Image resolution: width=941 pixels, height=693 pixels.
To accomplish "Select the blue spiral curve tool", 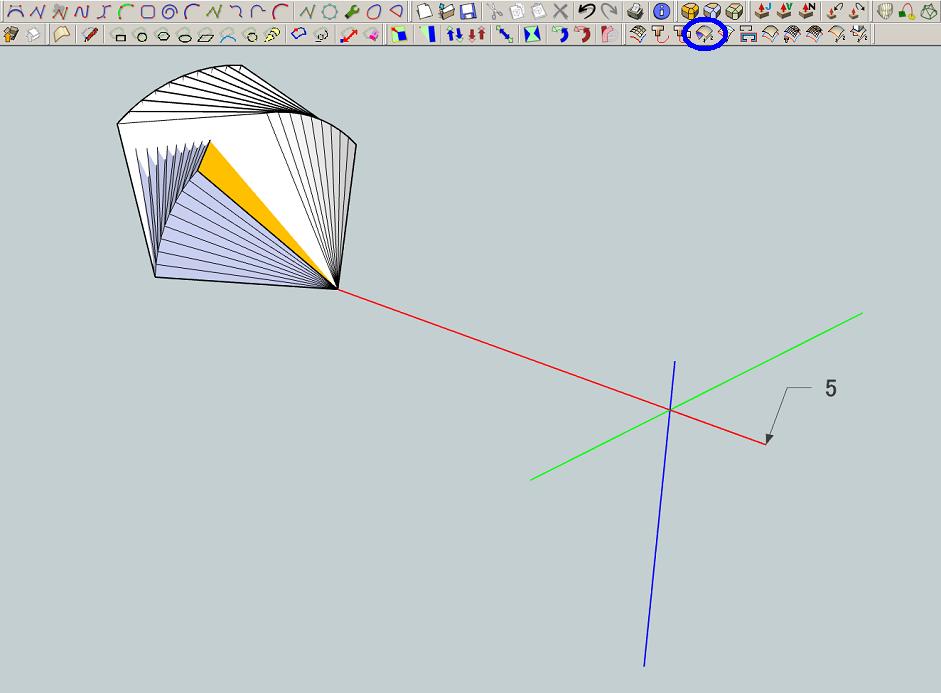I will tap(170, 11).
